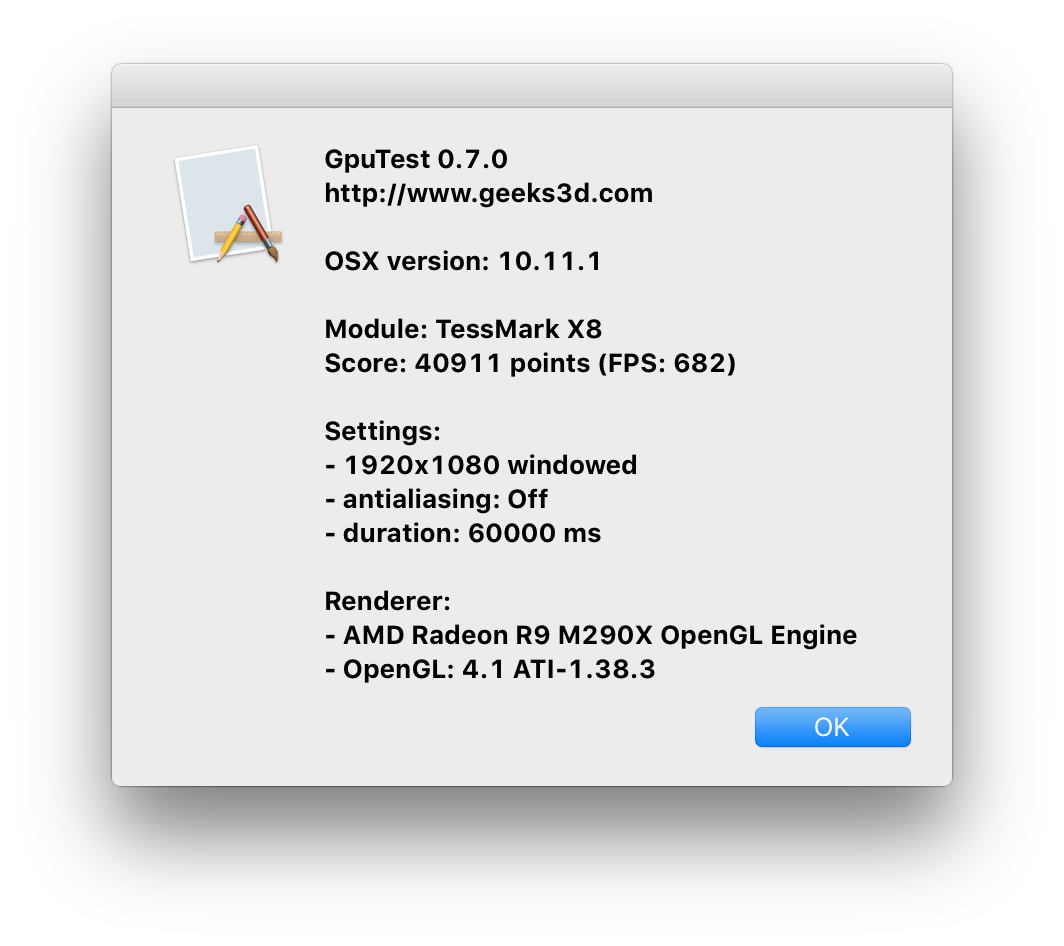Click the Renderer: heading
This screenshot has height=946, width=1064.
pos(387,601)
